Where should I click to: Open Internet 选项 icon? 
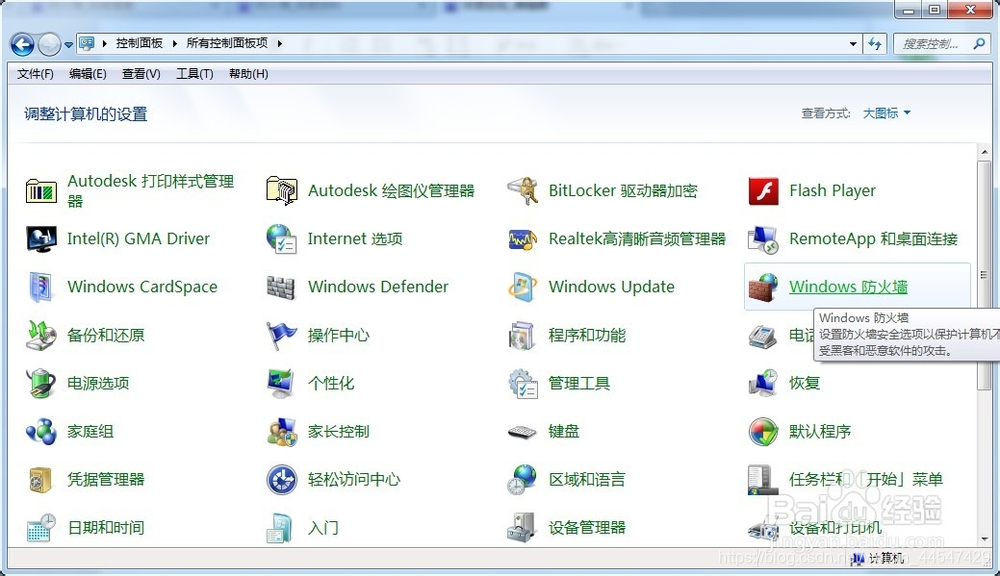282,239
